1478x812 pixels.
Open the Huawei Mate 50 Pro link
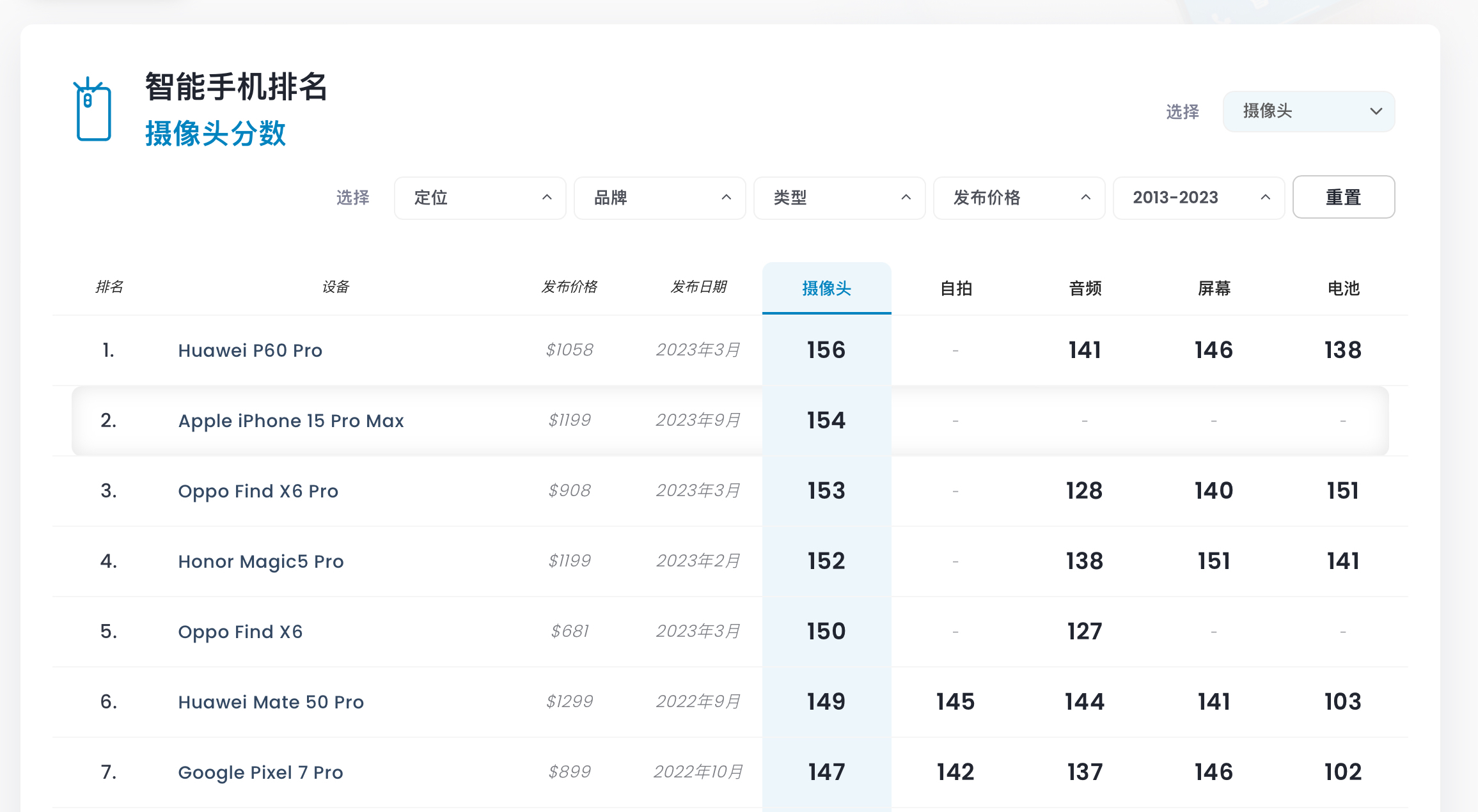[x=271, y=702]
